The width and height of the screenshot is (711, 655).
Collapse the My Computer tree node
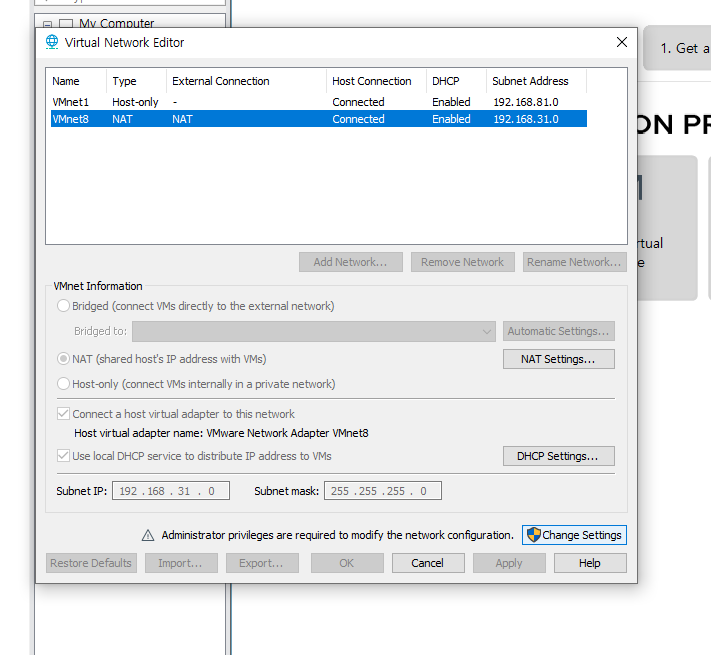point(48,24)
